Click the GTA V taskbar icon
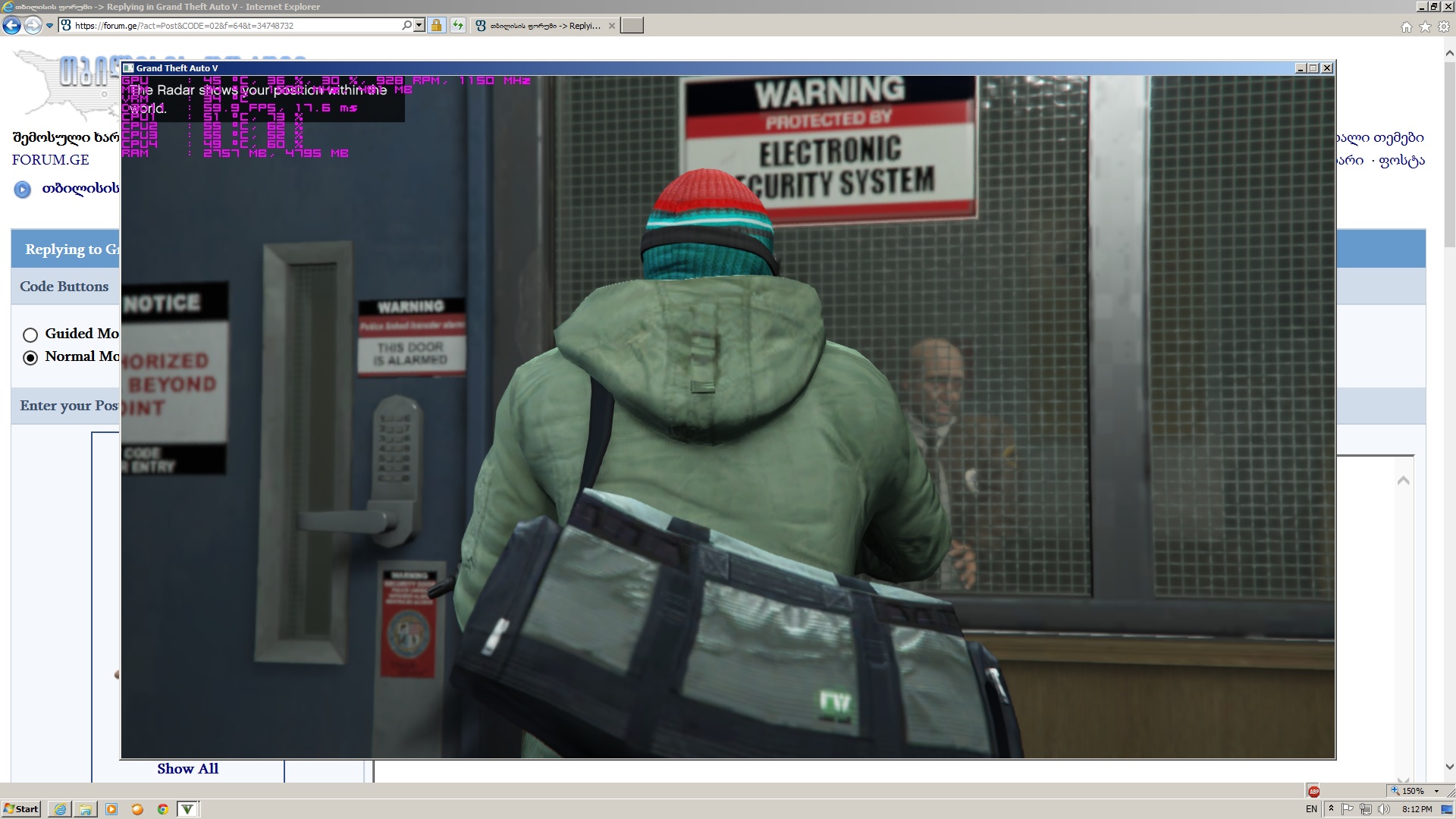This screenshot has height=819, width=1456. tap(187, 809)
